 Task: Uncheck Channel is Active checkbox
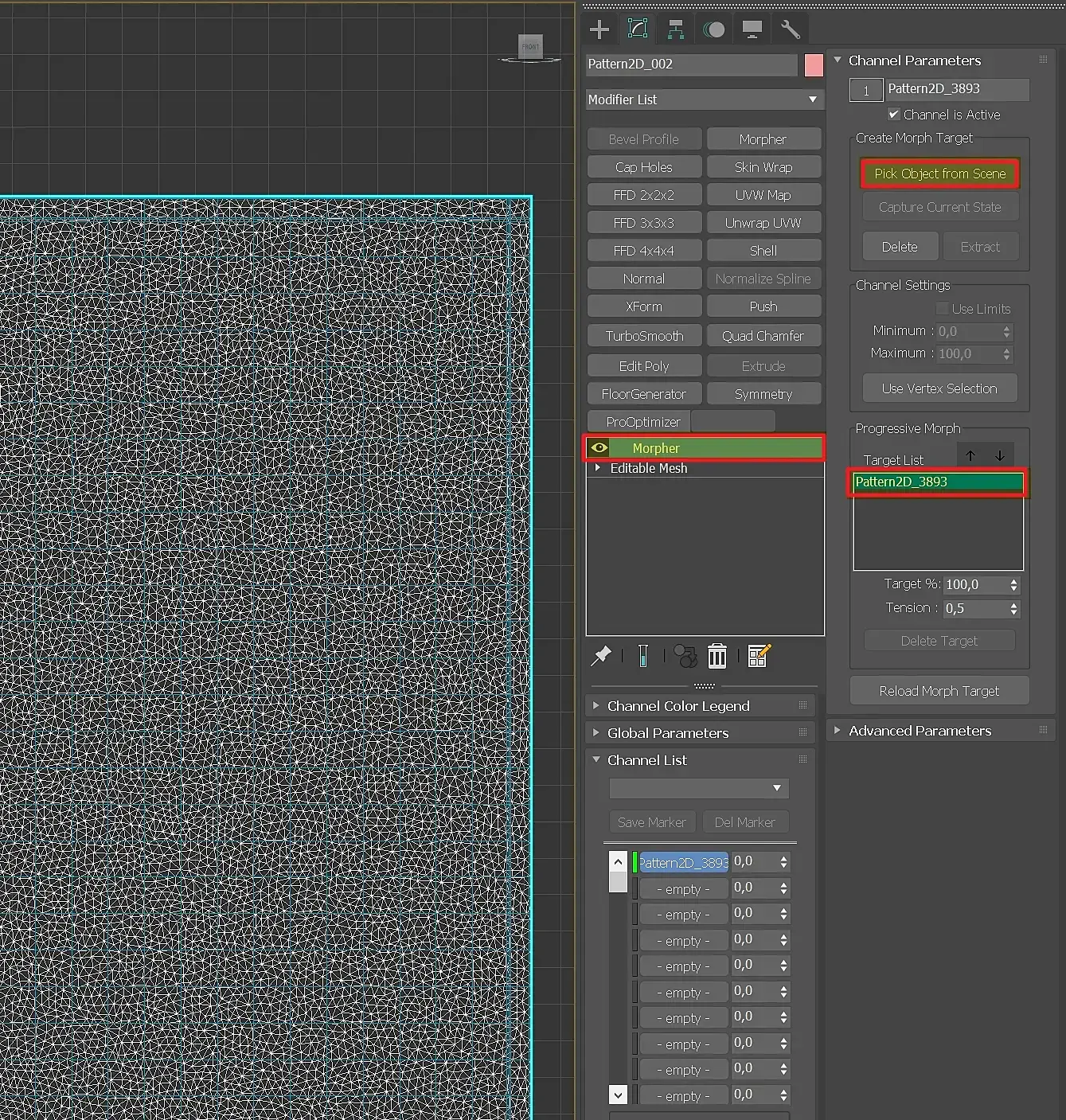click(894, 115)
